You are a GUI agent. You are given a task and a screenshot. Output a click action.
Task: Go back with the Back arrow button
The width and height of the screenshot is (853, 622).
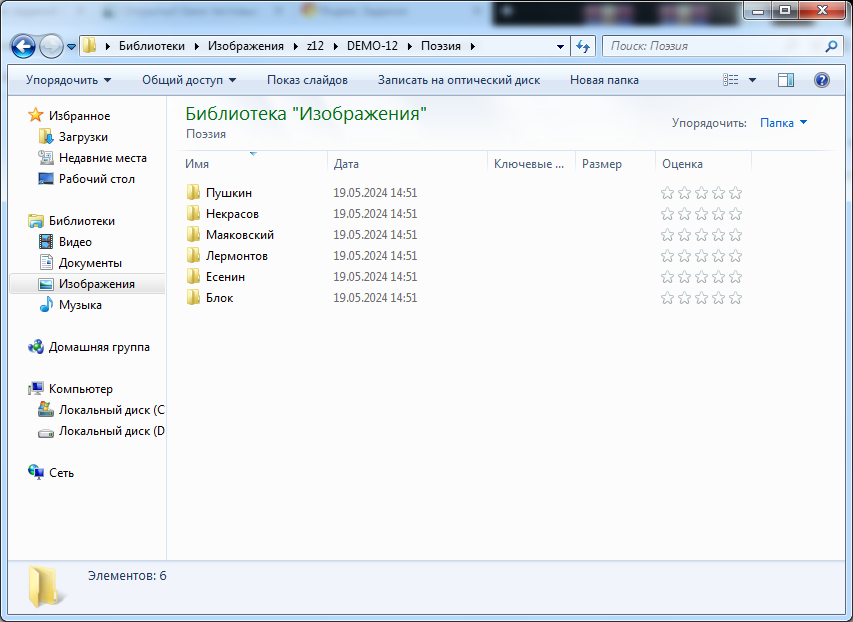(x=23, y=47)
